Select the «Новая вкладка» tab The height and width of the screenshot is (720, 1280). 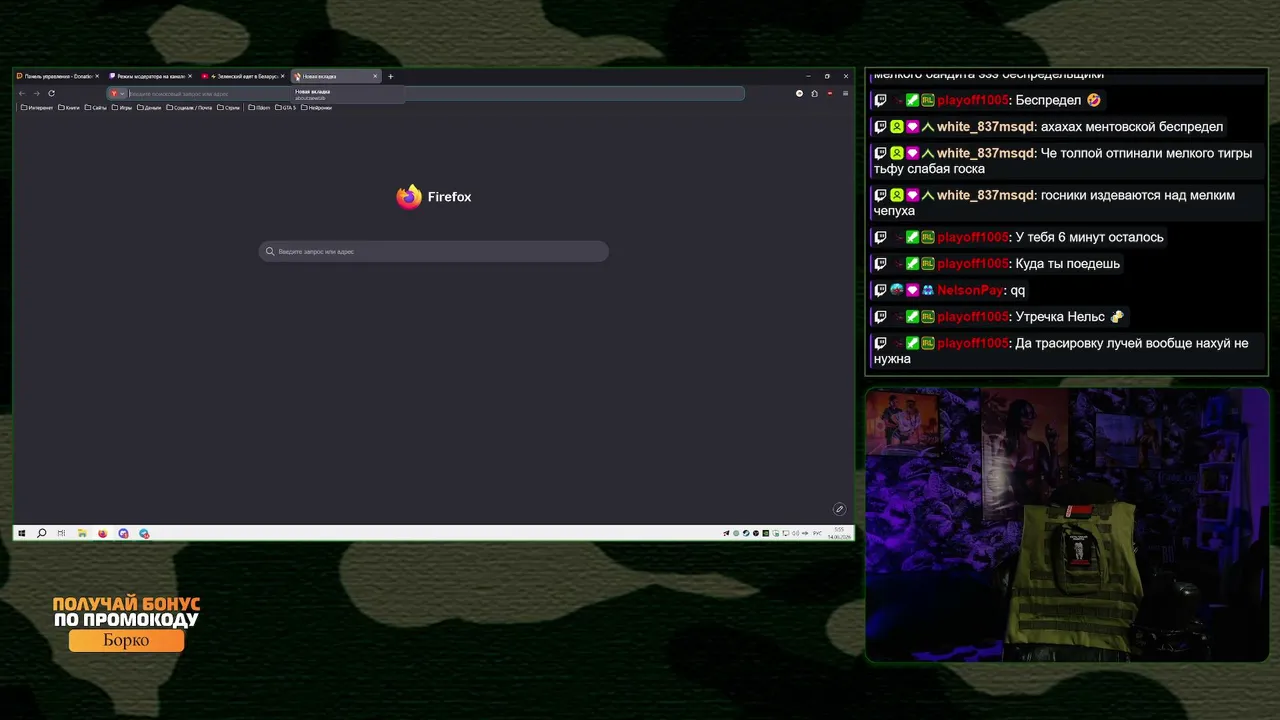[x=335, y=76]
